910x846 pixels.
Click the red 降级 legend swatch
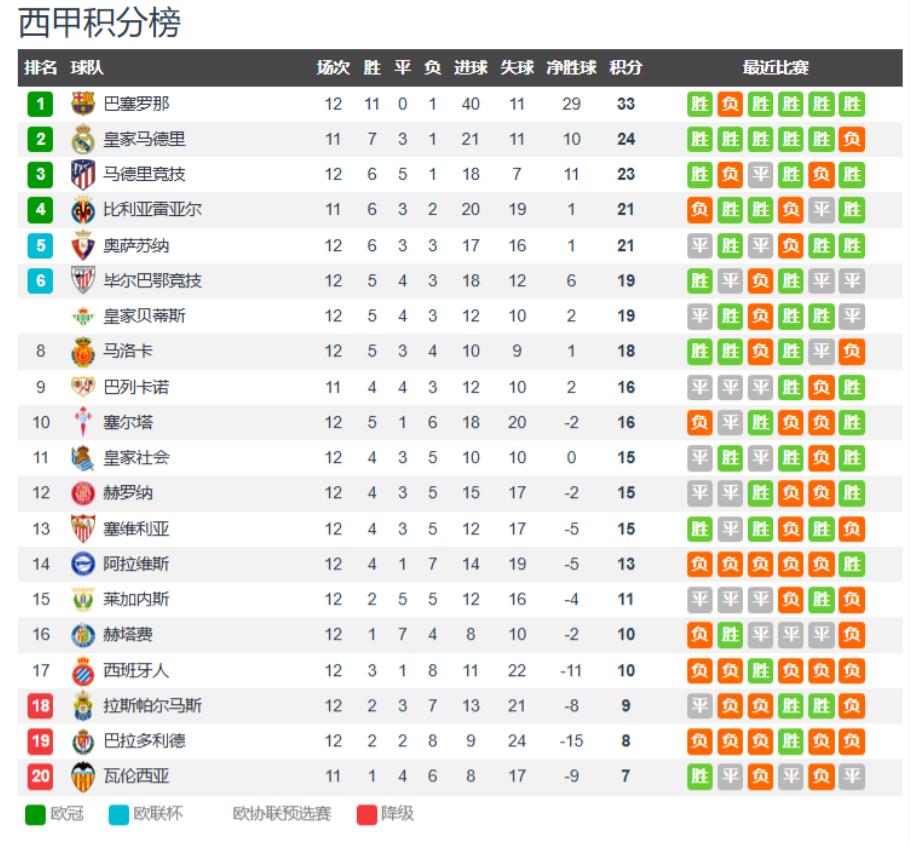[x=367, y=814]
